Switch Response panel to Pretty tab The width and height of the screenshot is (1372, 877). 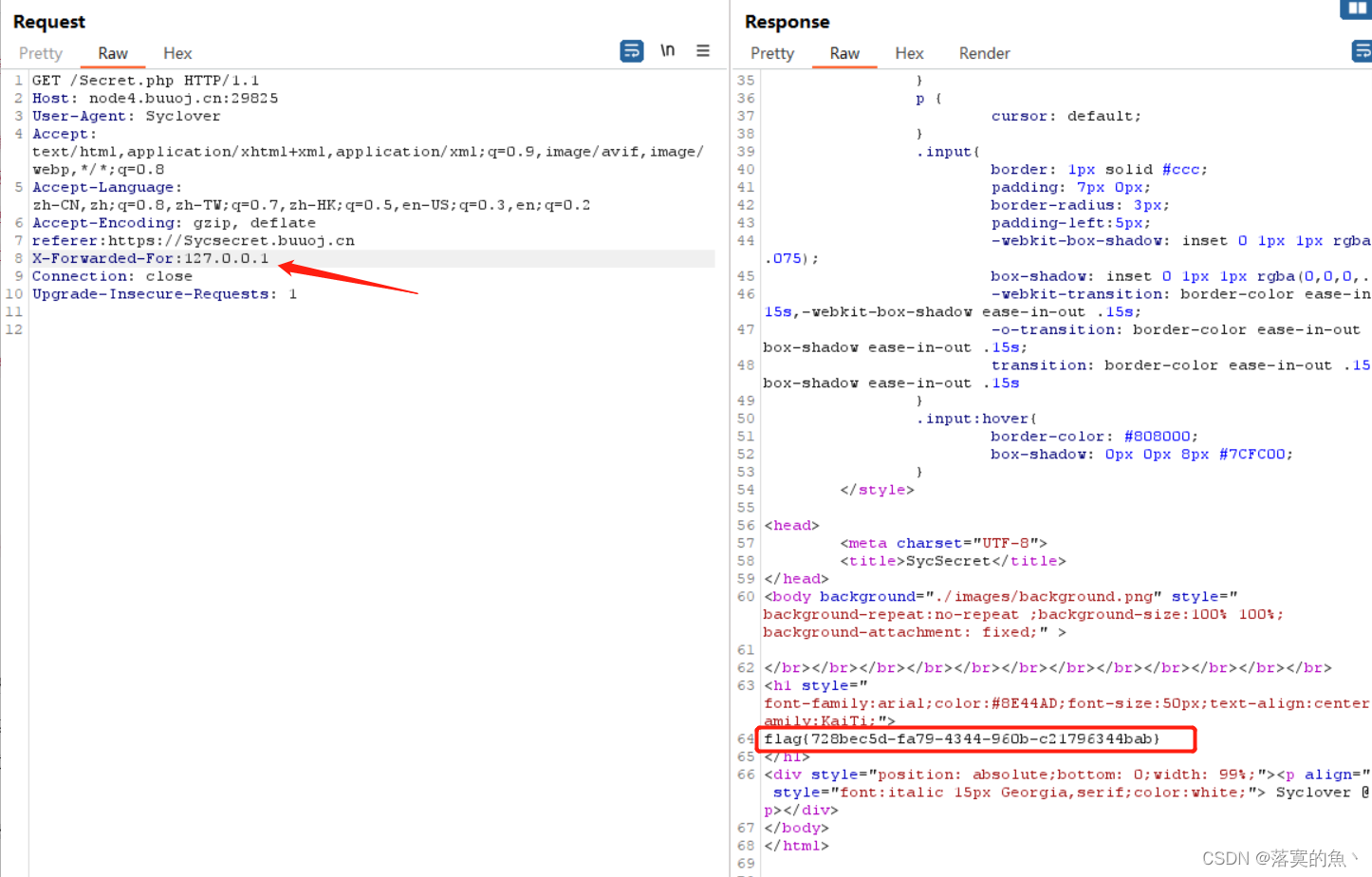pyautogui.click(x=772, y=53)
